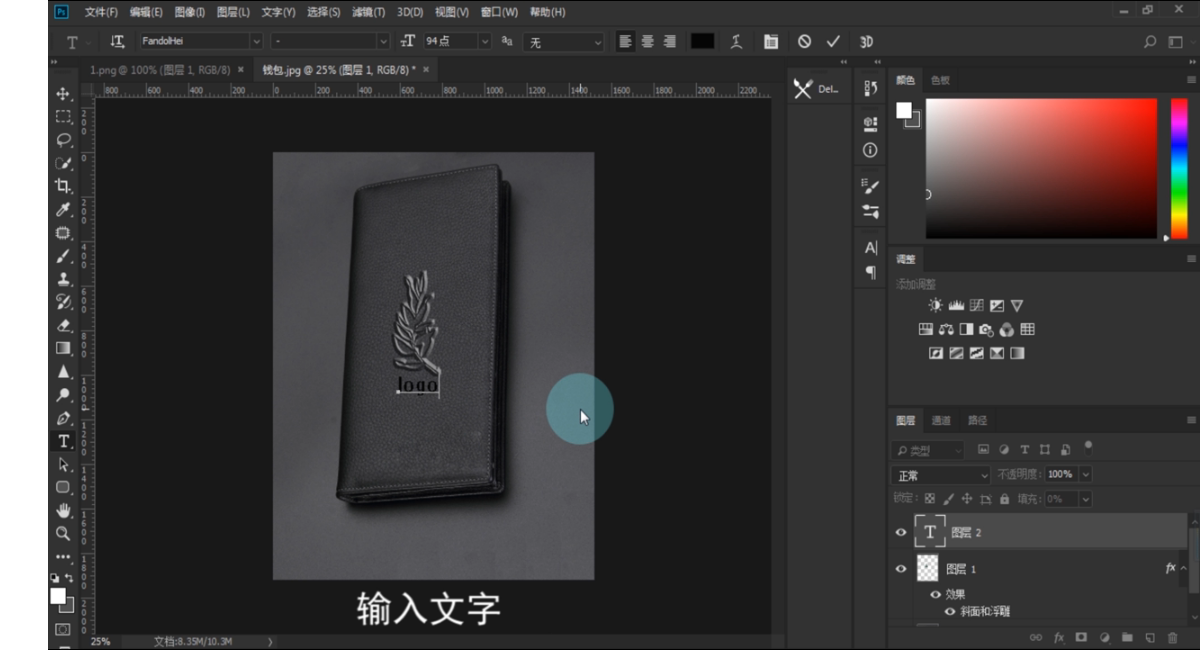1200x650 pixels.
Task: Toggle lock transparent pixels
Action: point(930,498)
